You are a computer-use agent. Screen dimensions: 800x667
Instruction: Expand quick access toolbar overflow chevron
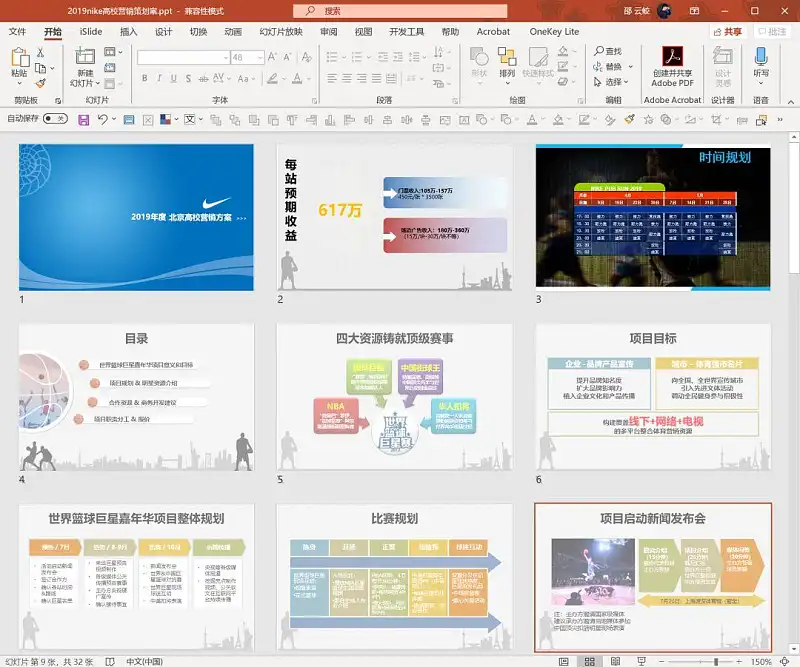tap(780, 120)
